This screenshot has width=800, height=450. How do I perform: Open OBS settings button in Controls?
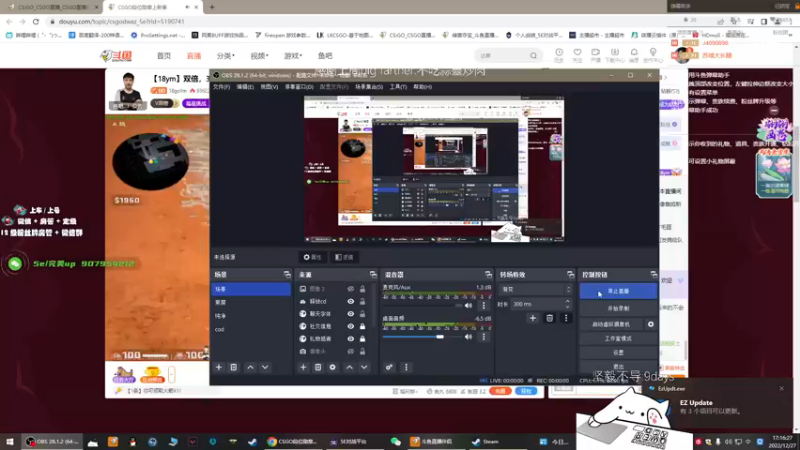pyautogui.click(x=618, y=353)
